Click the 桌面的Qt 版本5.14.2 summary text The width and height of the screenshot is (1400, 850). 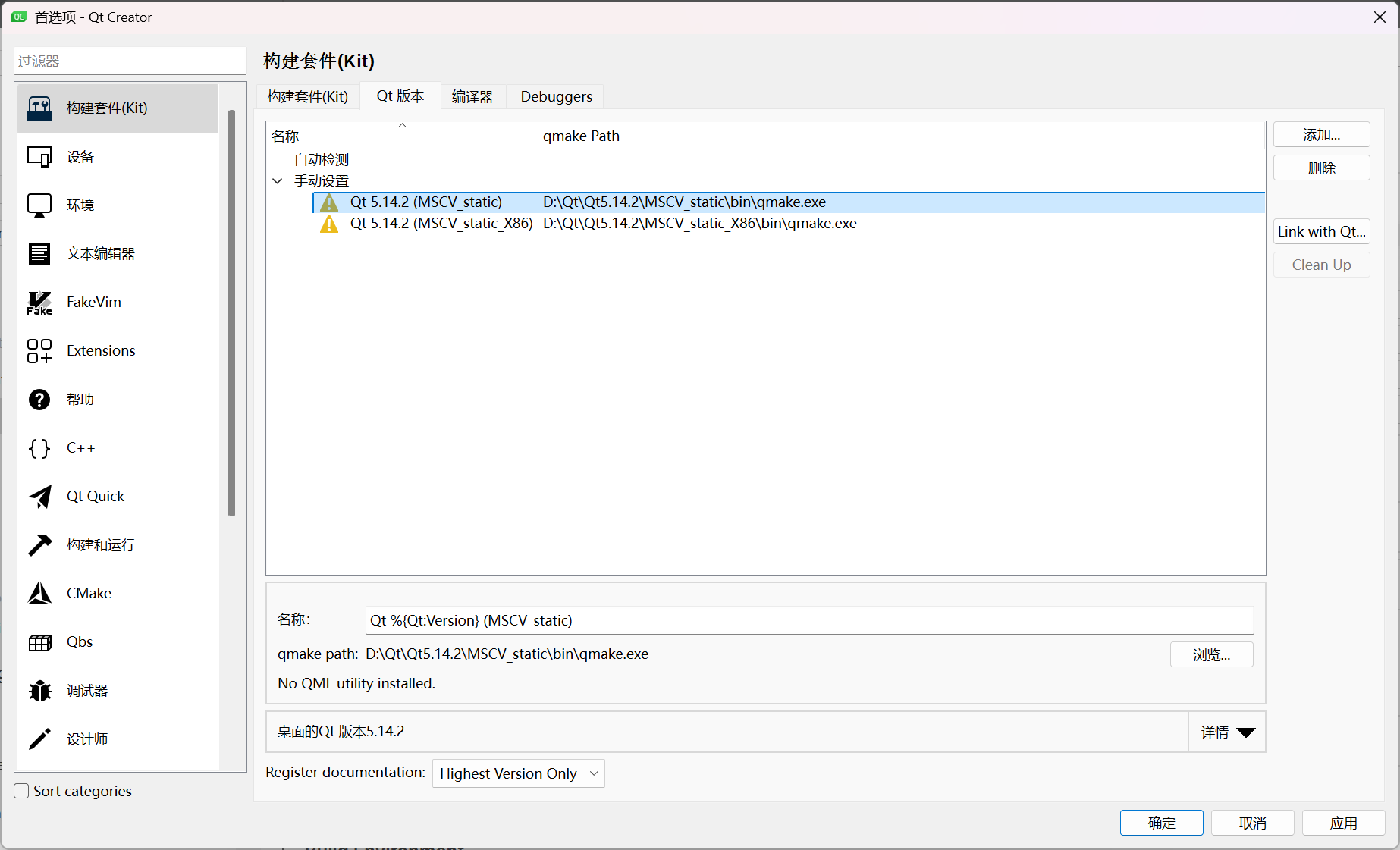coord(341,732)
